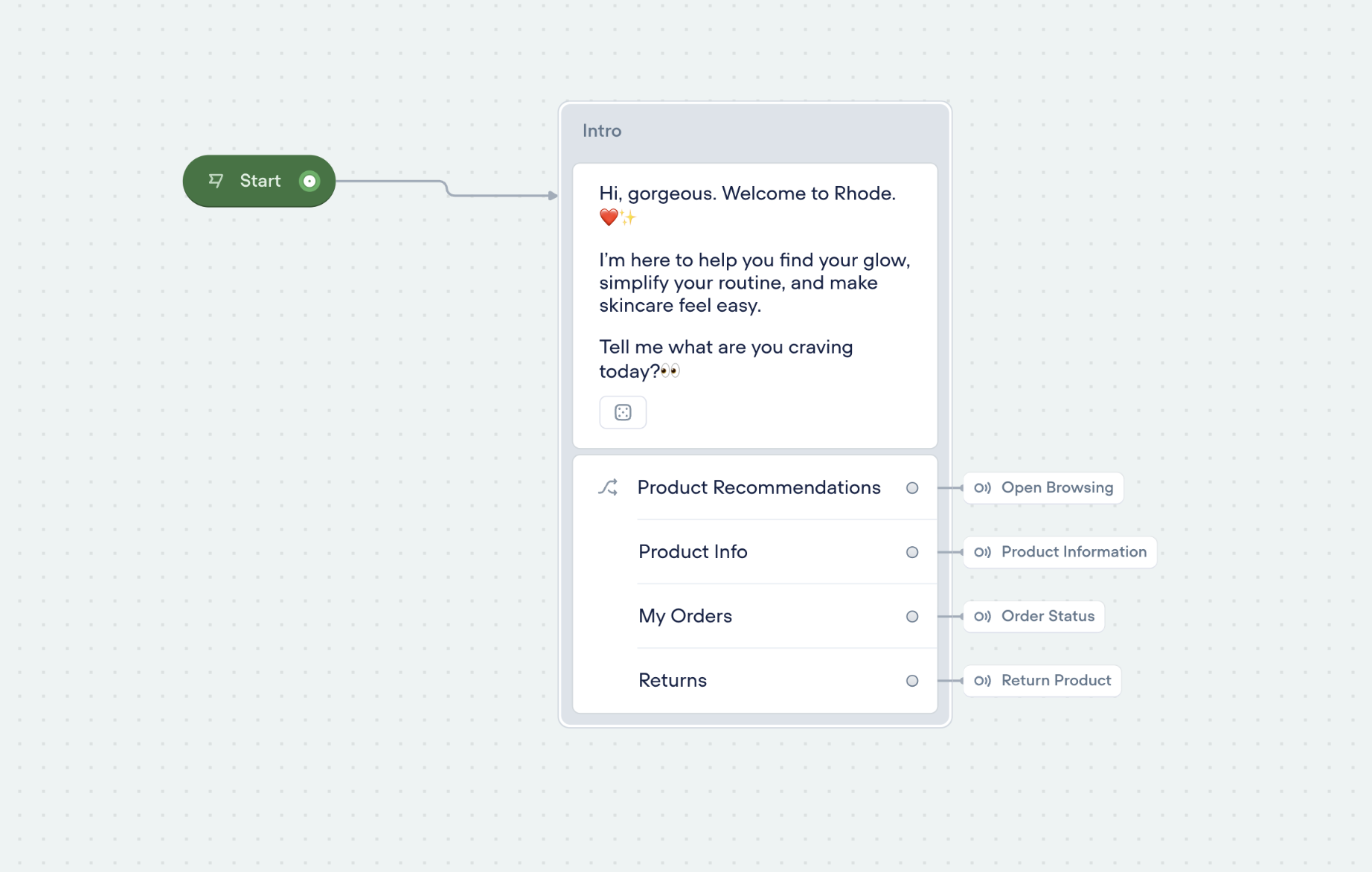Click the Product Recommendations output port
The height and width of the screenshot is (872, 1372).
912,488
